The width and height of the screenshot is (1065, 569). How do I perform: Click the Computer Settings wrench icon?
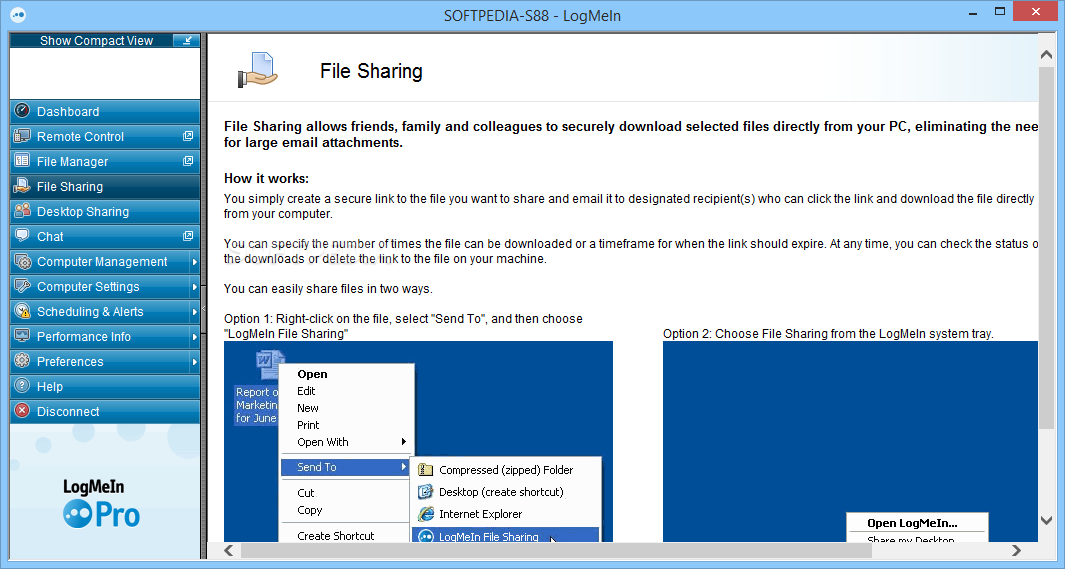[x=22, y=286]
